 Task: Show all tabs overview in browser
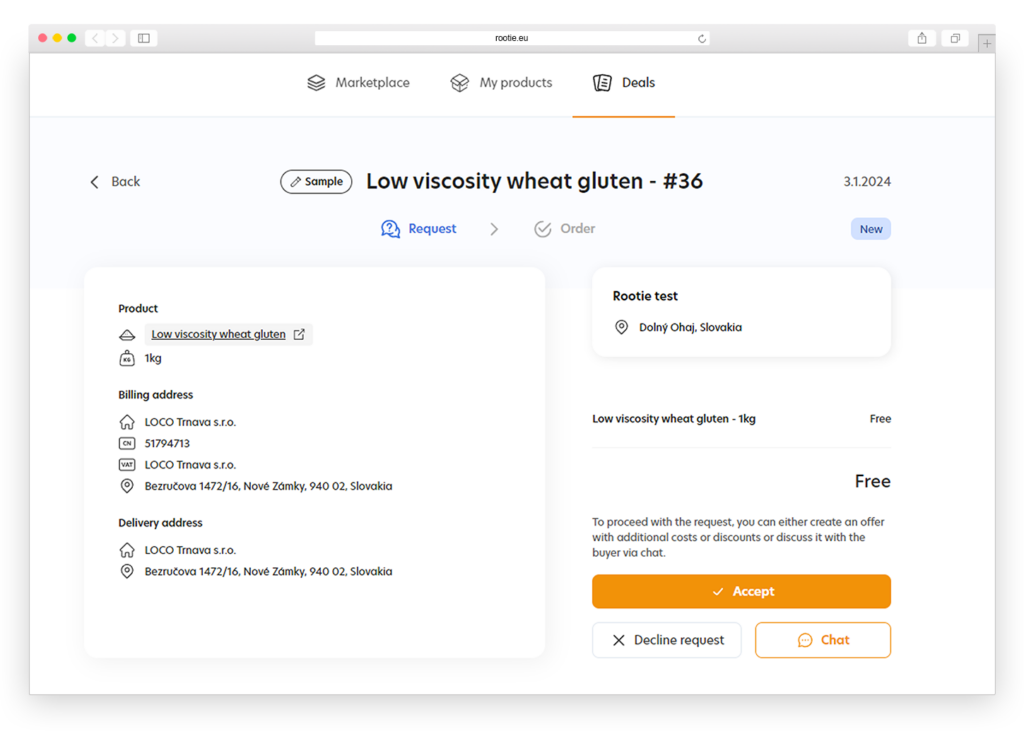click(x=955, y=39)
